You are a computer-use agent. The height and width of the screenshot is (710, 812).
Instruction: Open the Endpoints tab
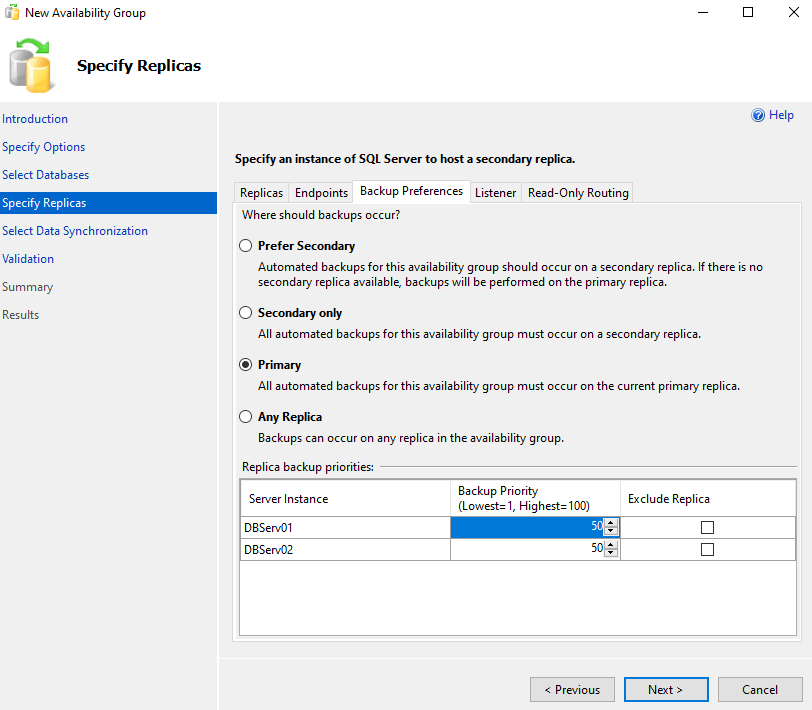point(321,193)
